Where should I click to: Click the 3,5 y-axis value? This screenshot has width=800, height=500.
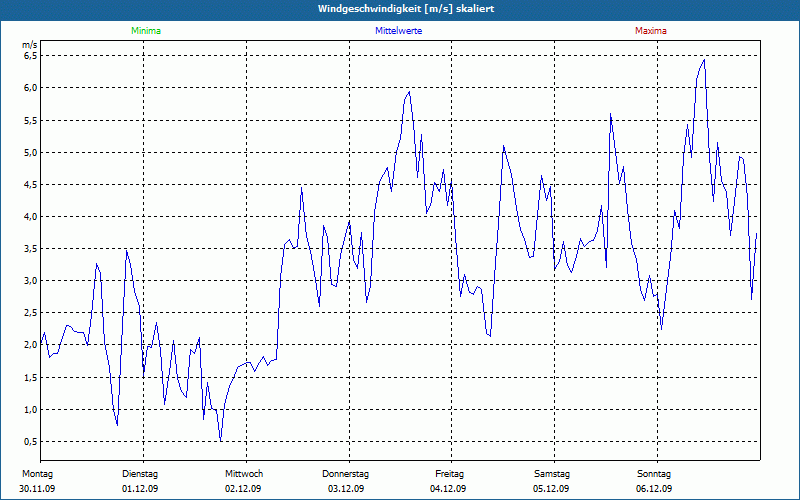31,248
